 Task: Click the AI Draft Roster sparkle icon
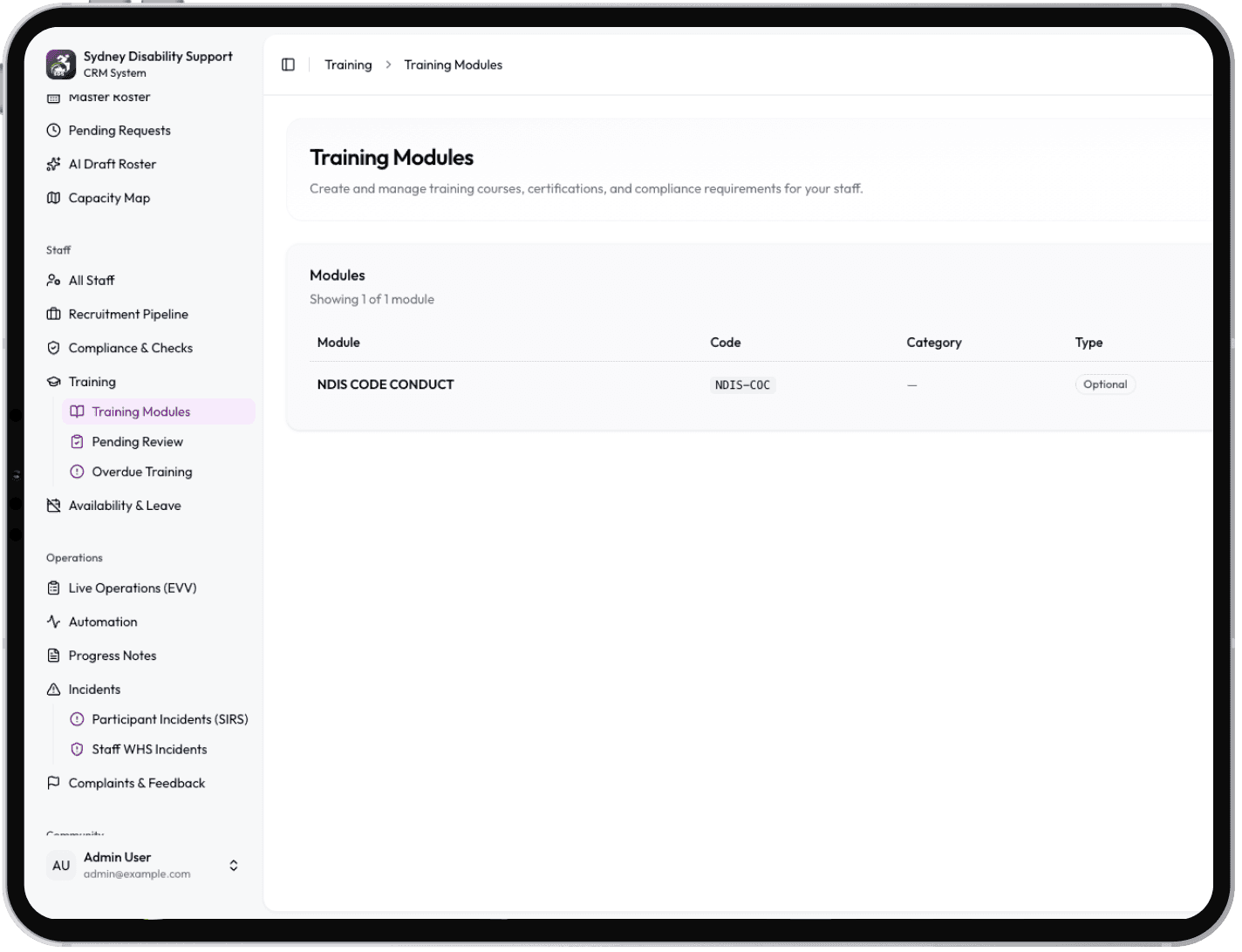(53, 164)
